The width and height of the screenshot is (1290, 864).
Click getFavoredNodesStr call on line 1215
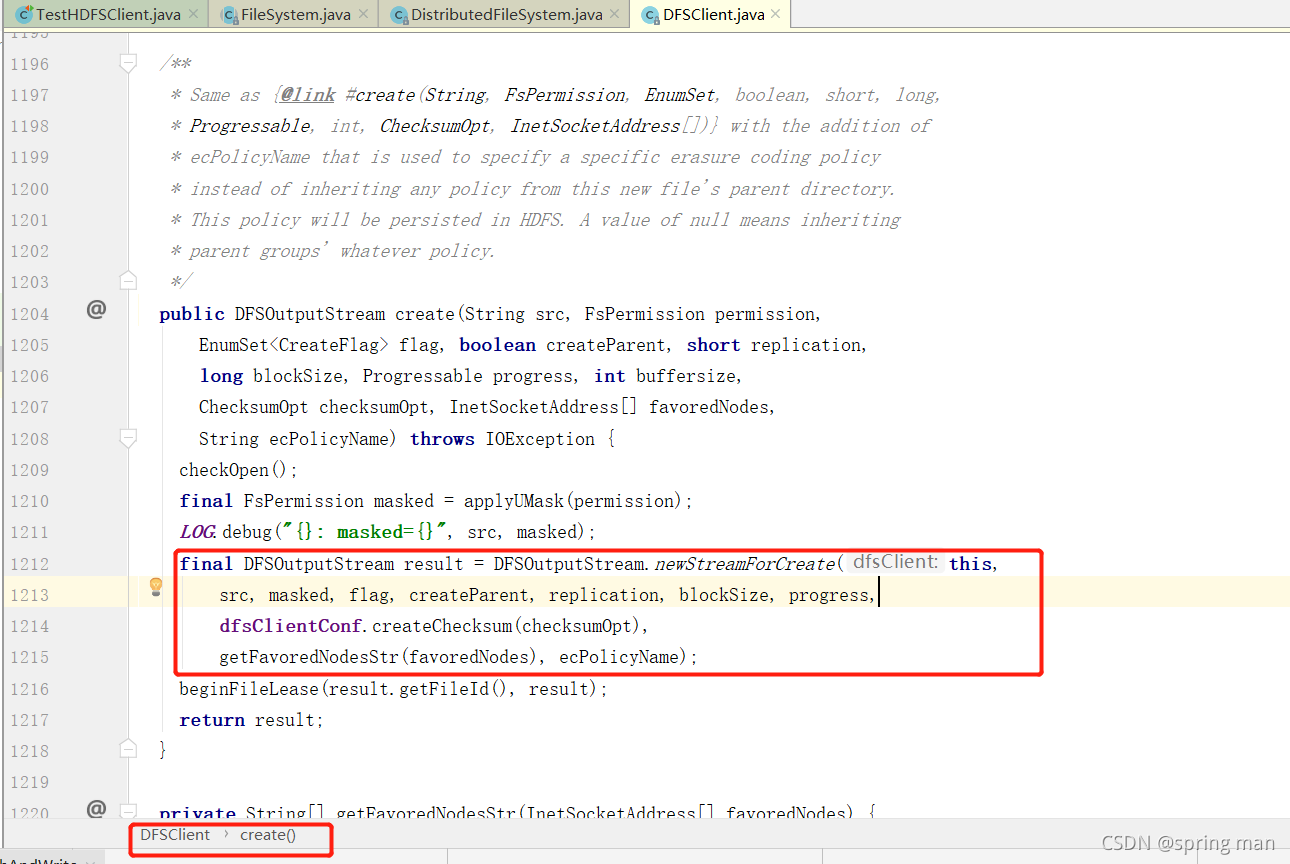tap(309, 657)
